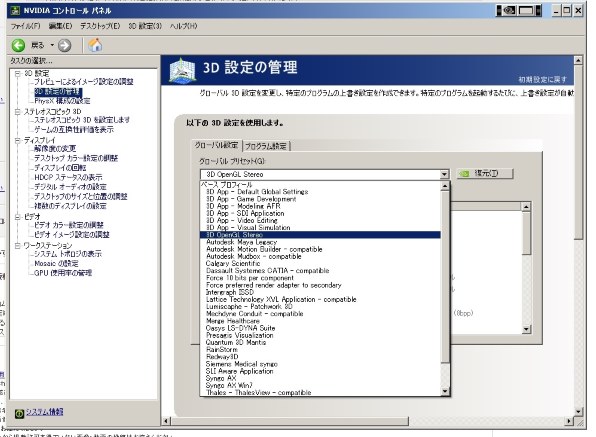Choose 3D App - Visual Simulation preset
The width and height of the screenshot is (596, 437).
(x=248, y=228)
